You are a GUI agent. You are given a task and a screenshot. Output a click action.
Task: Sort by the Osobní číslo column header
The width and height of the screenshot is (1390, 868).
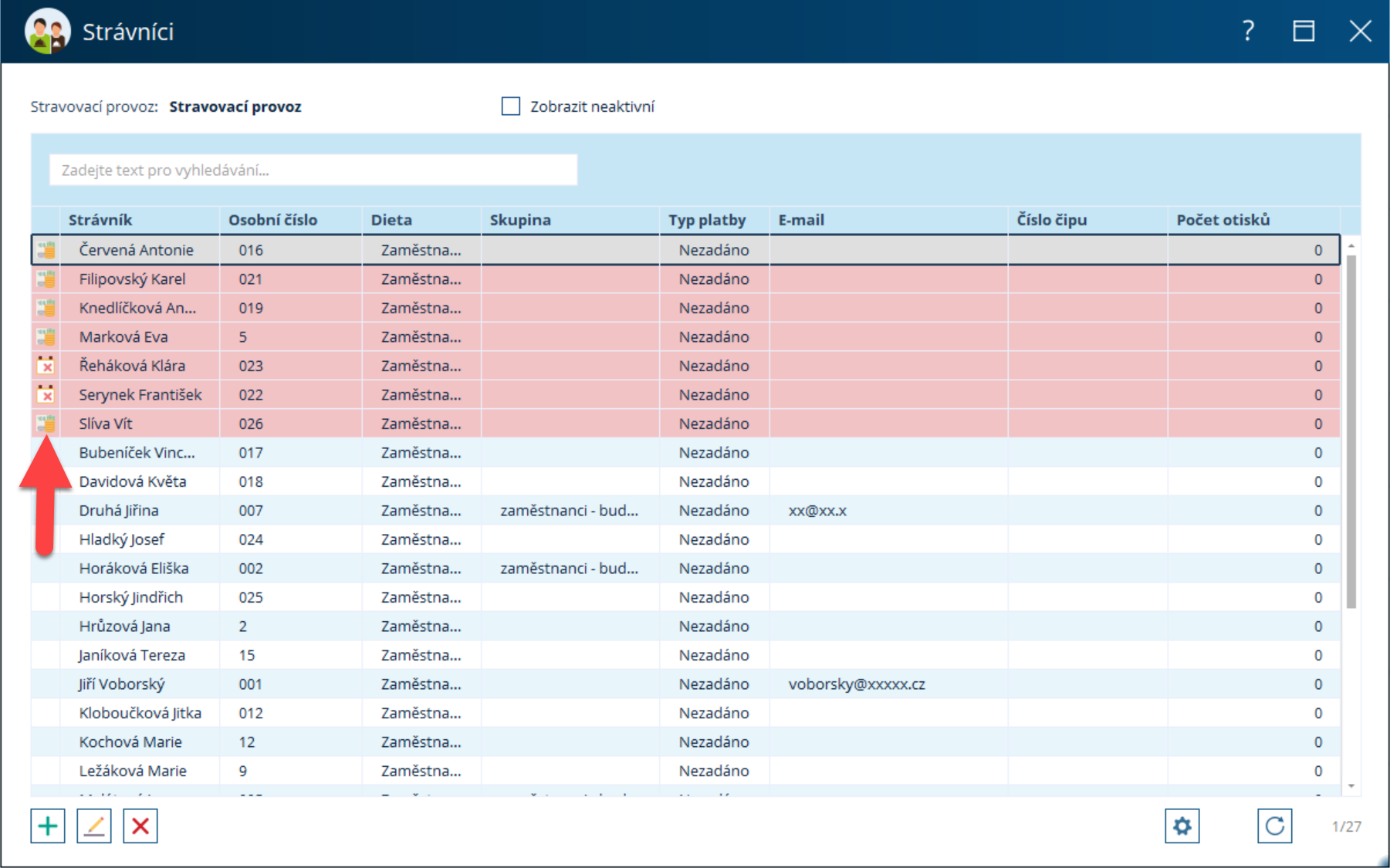point(290,220)
